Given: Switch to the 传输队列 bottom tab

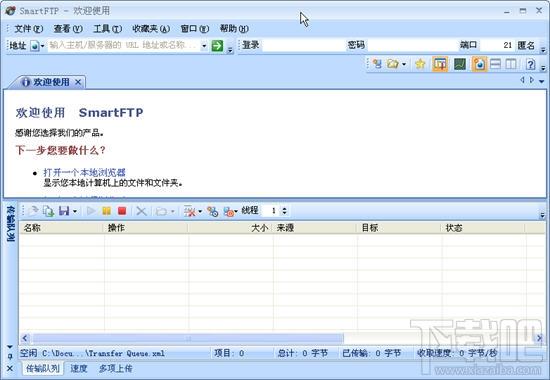Looking at the screenshot, I should (43, 368).
